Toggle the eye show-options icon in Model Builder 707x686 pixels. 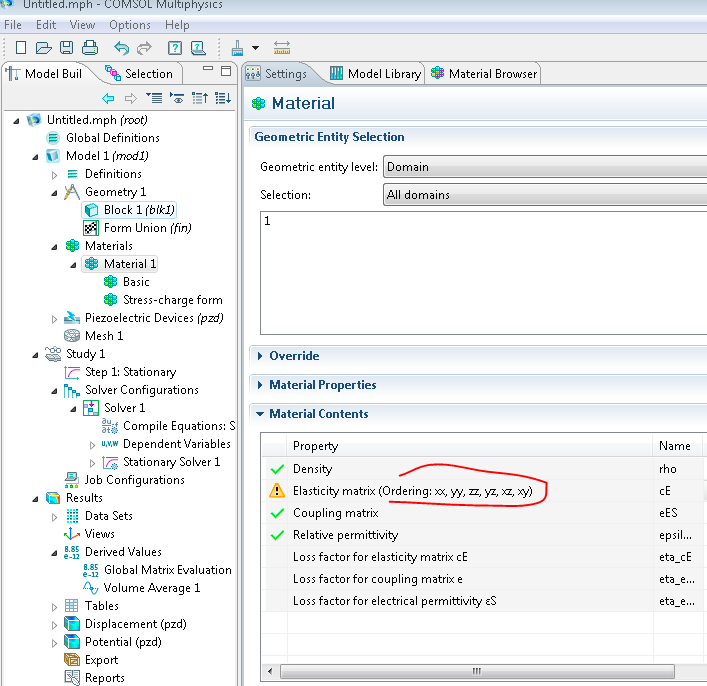click(x=177, y=98)
